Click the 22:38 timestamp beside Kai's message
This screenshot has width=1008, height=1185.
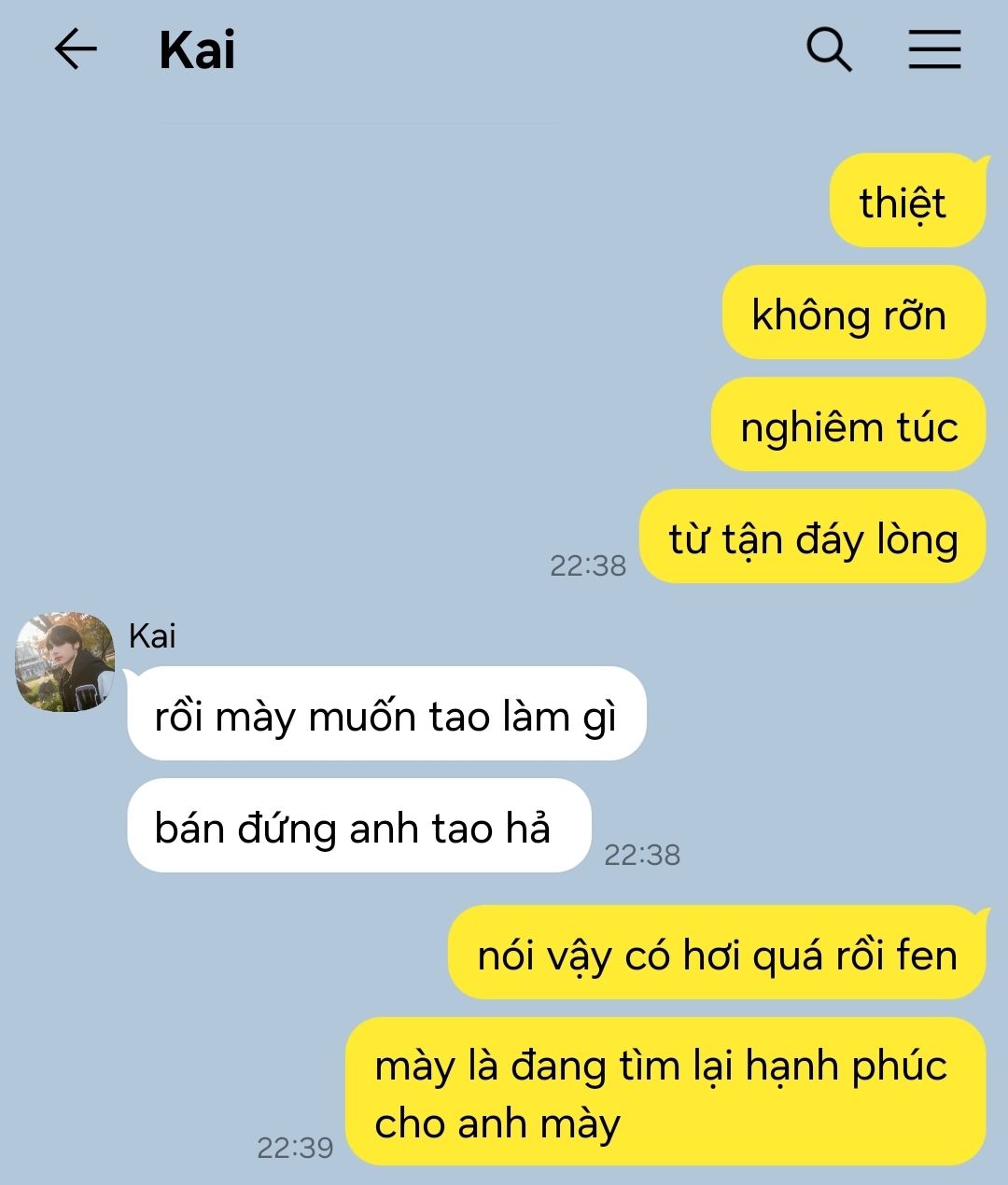(x=642, y=855)
